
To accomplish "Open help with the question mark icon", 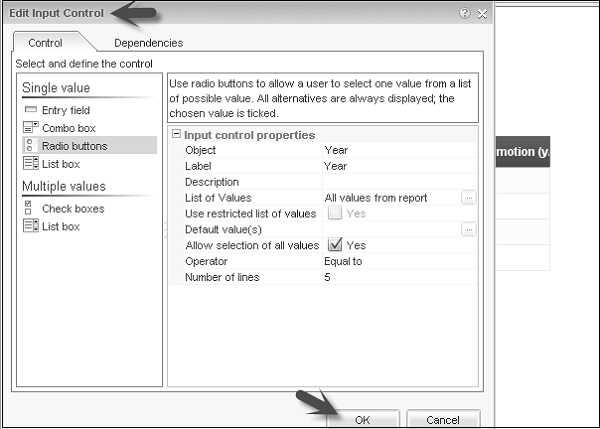I will (465, 13).
